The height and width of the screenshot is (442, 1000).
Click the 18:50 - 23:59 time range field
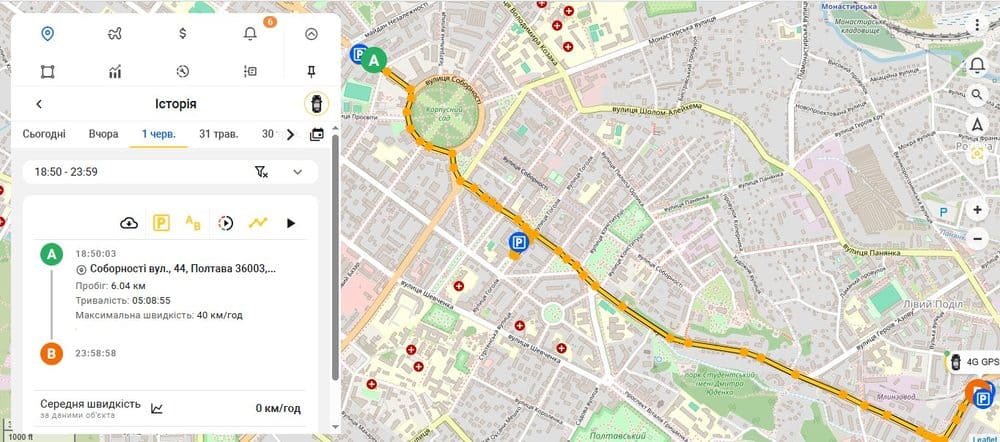point(170,172)
